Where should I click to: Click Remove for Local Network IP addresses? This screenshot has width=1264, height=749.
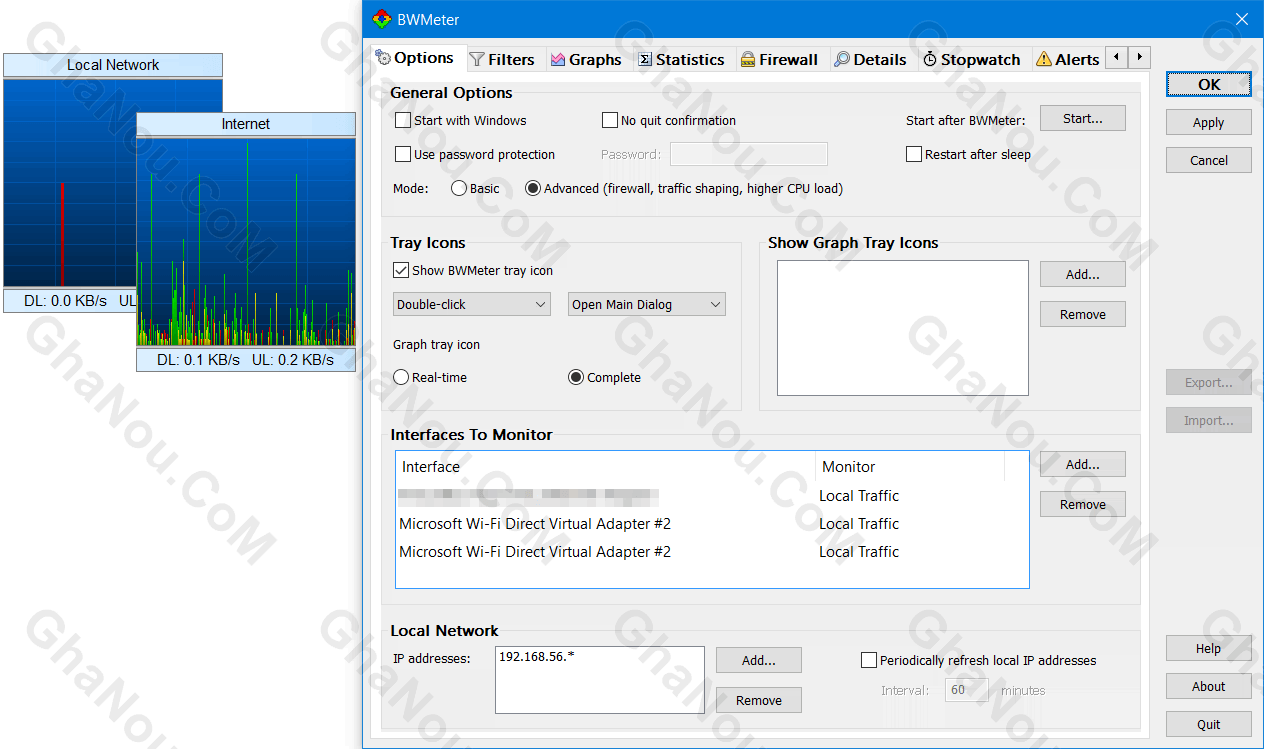(759, 700)
